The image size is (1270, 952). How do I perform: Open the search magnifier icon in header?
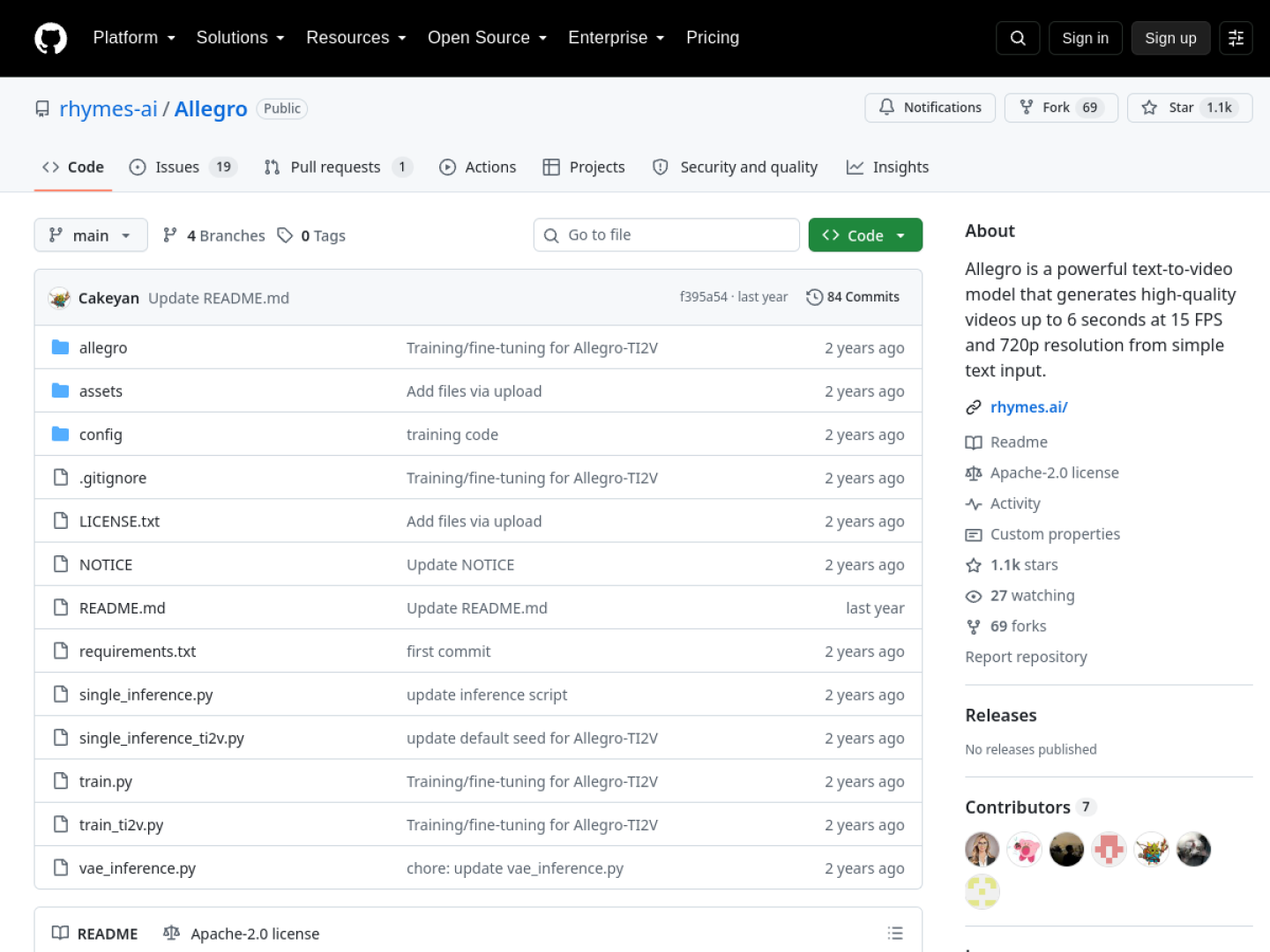pos(1018,38)
